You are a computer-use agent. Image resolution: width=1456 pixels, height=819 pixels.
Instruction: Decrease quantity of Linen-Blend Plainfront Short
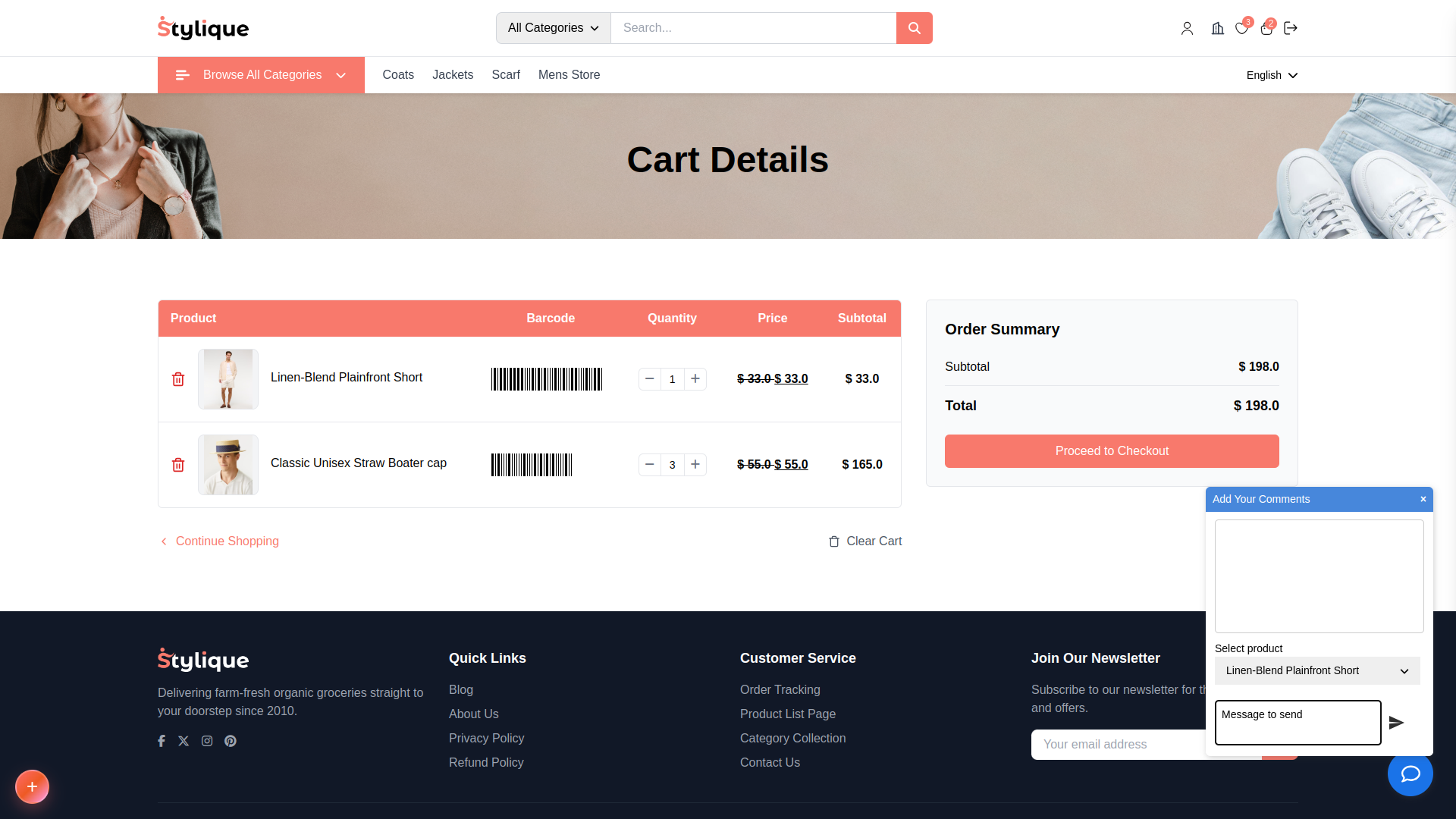coord(649,378)
